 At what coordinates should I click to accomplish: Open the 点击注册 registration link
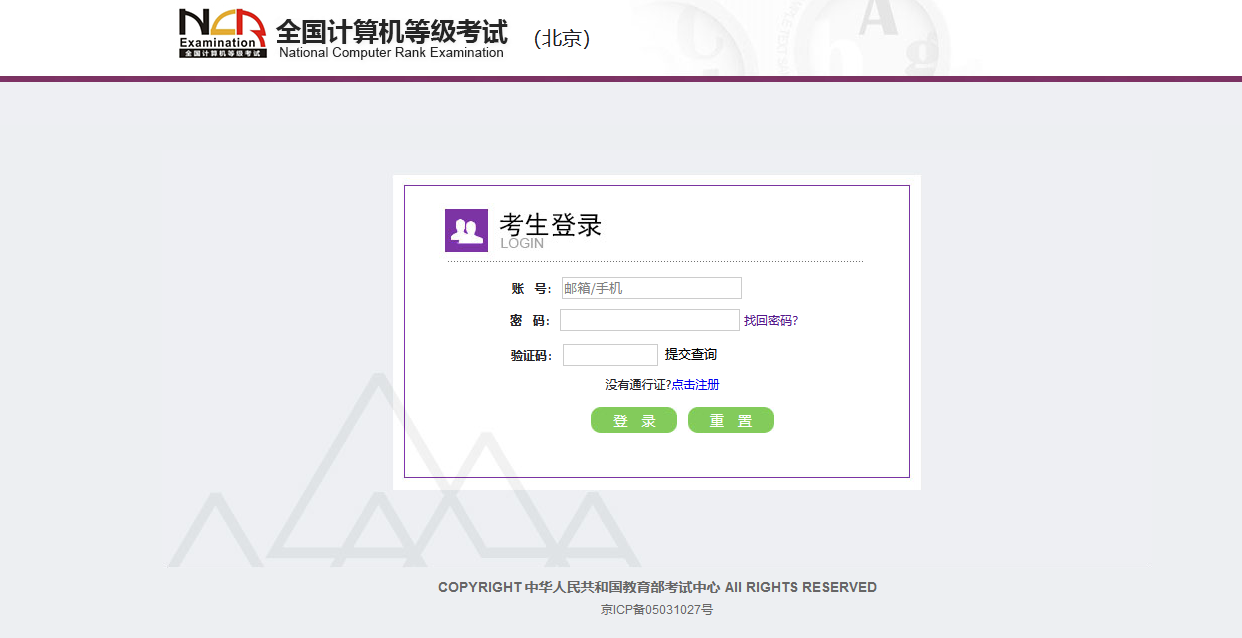click(x=695, y=385)
